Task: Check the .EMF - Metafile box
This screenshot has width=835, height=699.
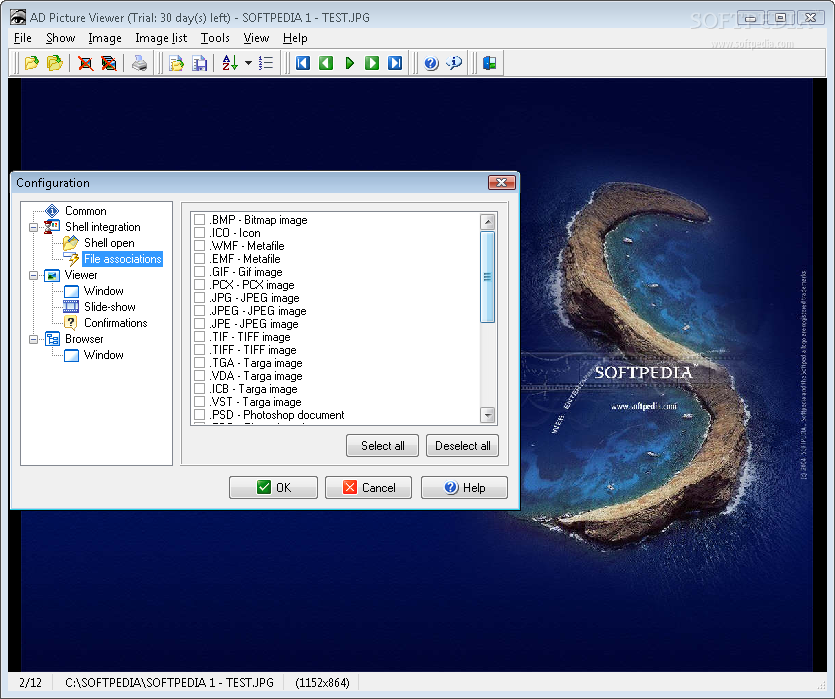Action: tap(200, 259)
